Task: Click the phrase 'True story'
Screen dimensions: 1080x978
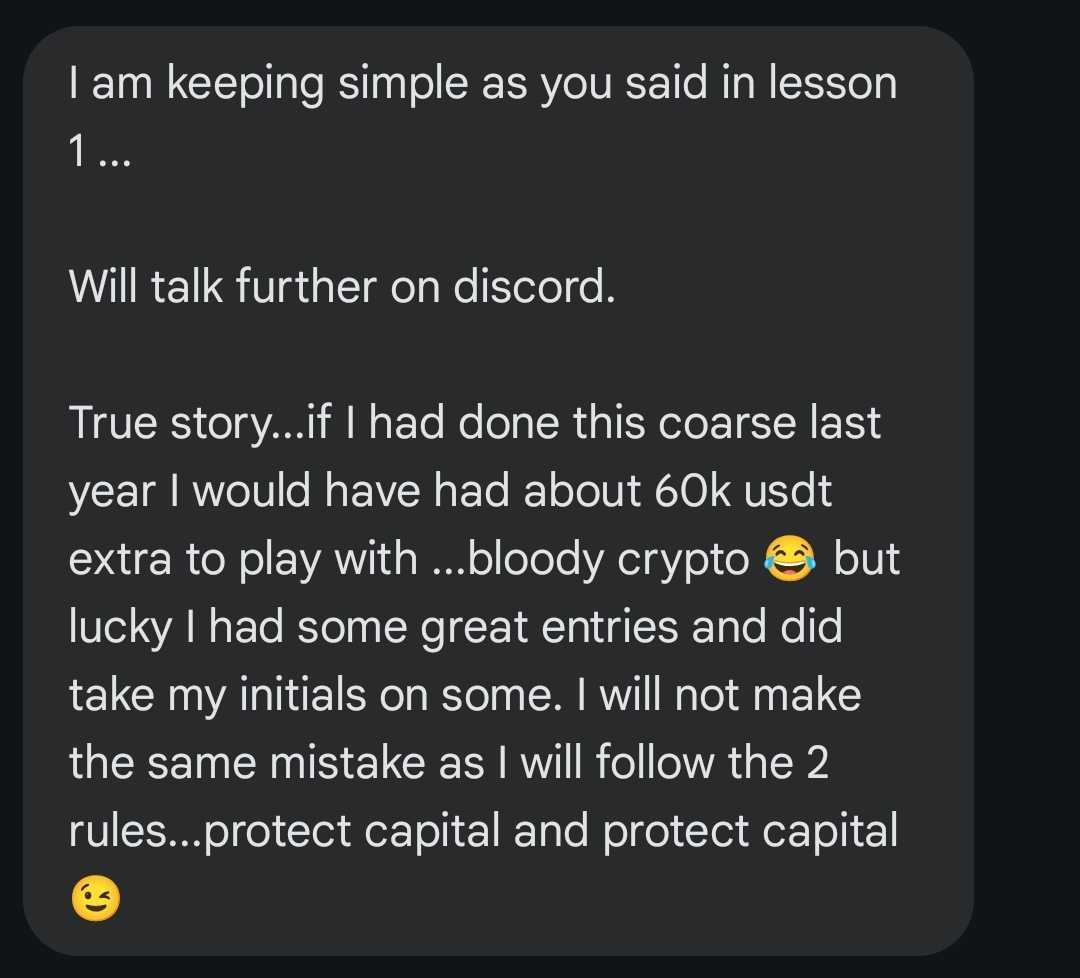Action: (170, 422)
